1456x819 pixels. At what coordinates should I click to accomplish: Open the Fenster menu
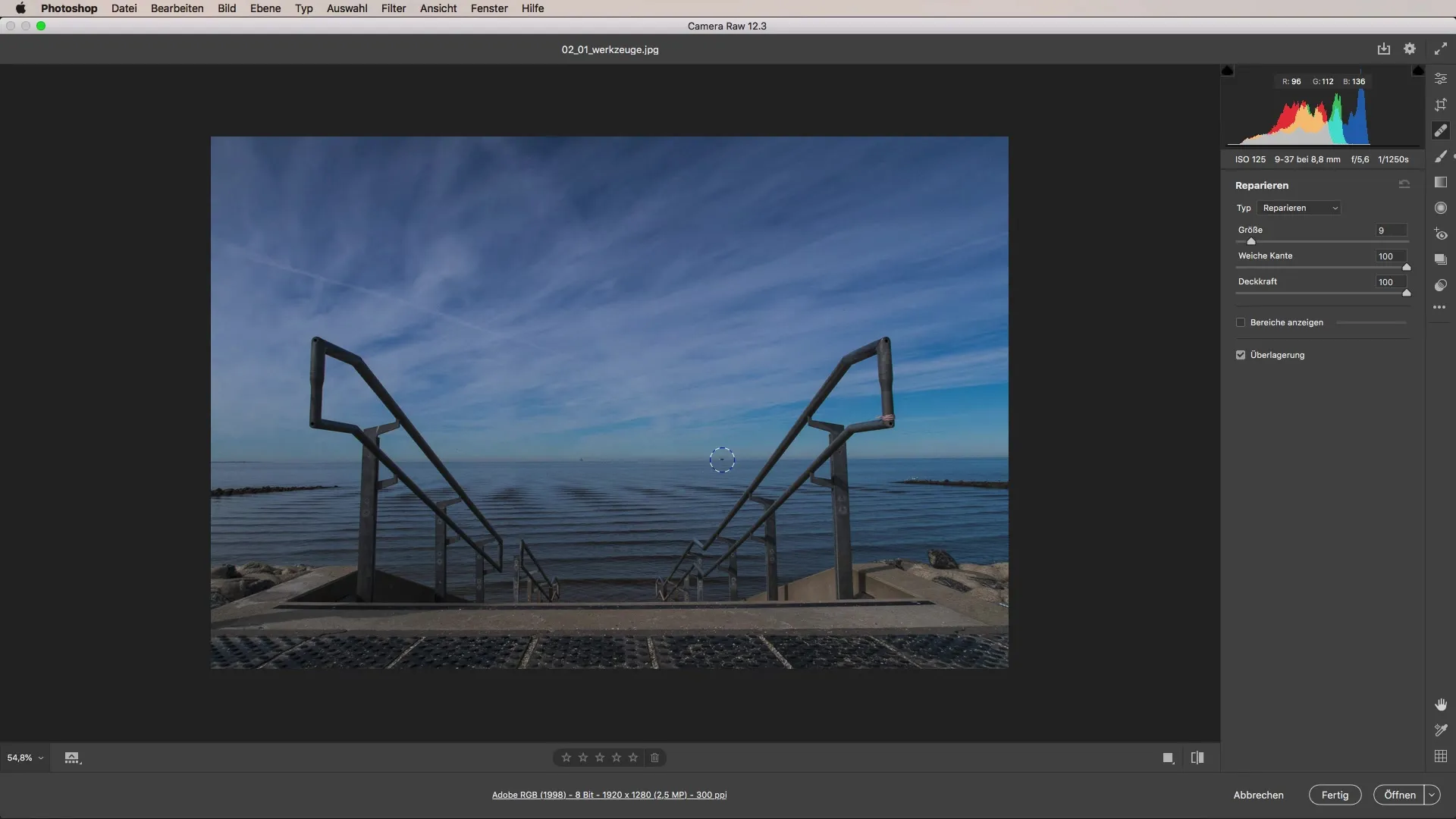coord(489,8)
